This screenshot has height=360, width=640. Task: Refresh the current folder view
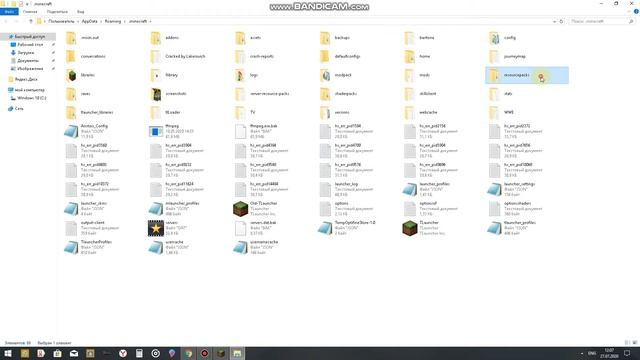[x=561, y=21]
